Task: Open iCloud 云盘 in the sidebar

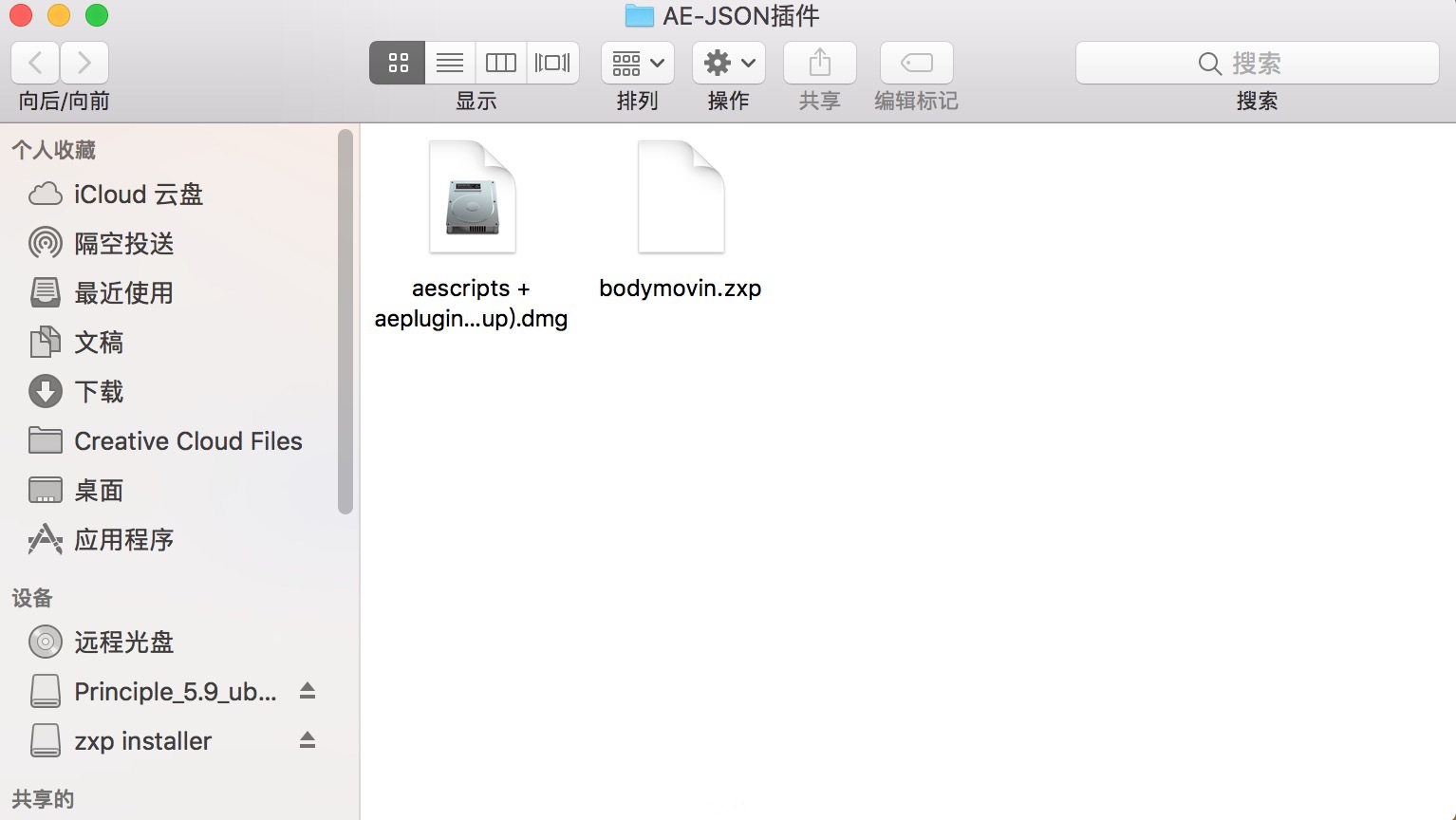Action: click(x=139, y=195)
